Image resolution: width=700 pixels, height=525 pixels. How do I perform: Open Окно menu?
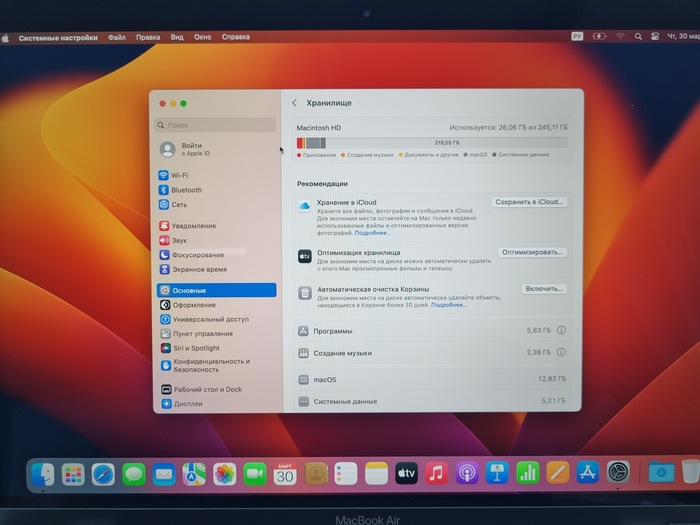(x=203, y=37)
